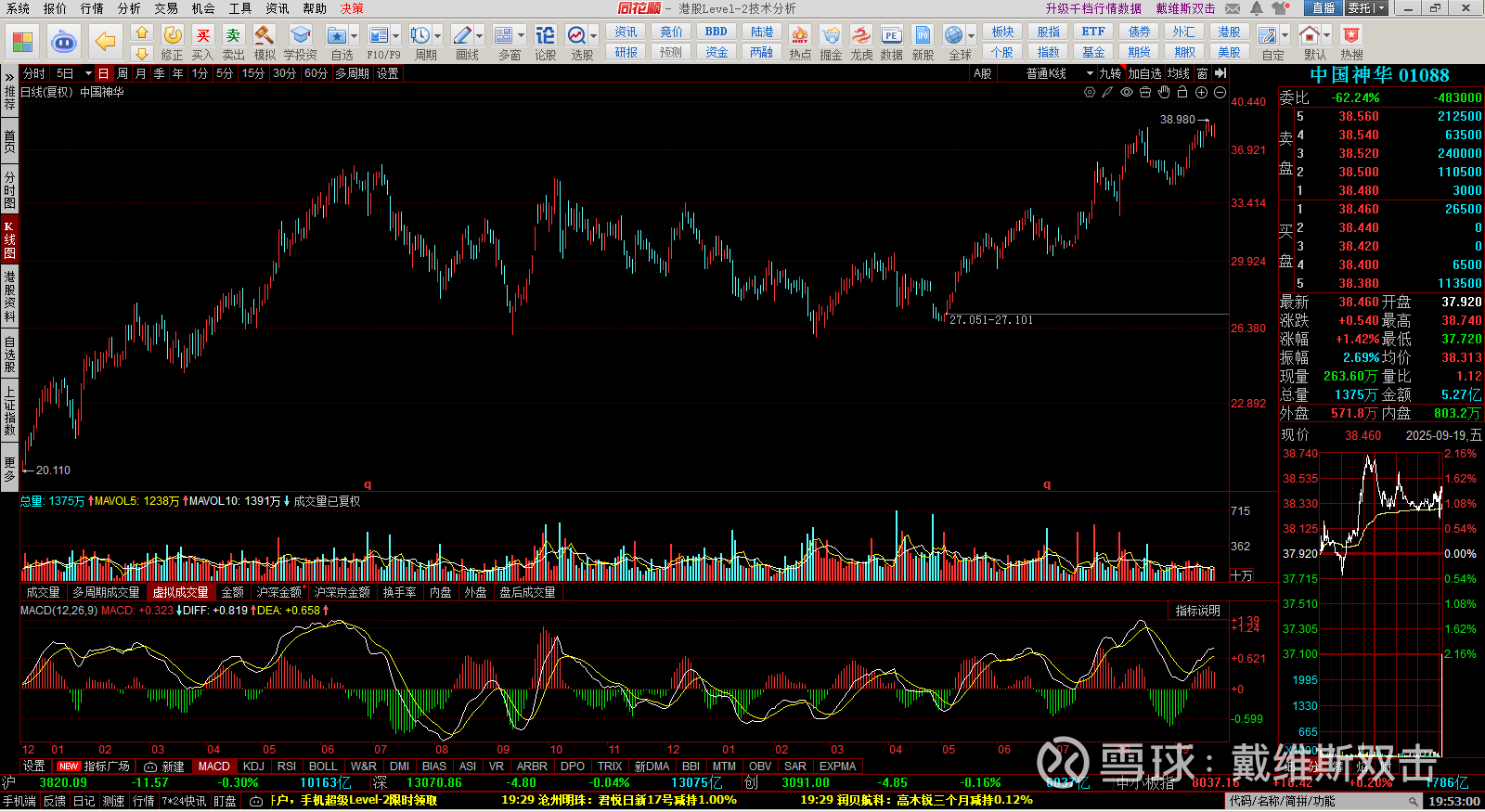
Task: Expand the 多窗 multi-window dropdown arrow
Action: click(x=522, y=36)
